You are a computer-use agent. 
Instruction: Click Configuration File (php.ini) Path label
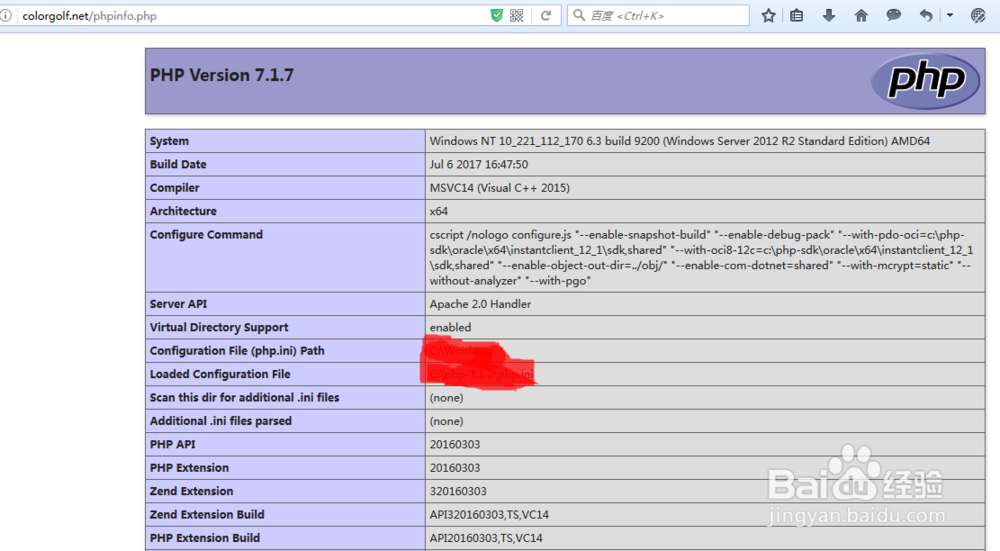point(237,351)
